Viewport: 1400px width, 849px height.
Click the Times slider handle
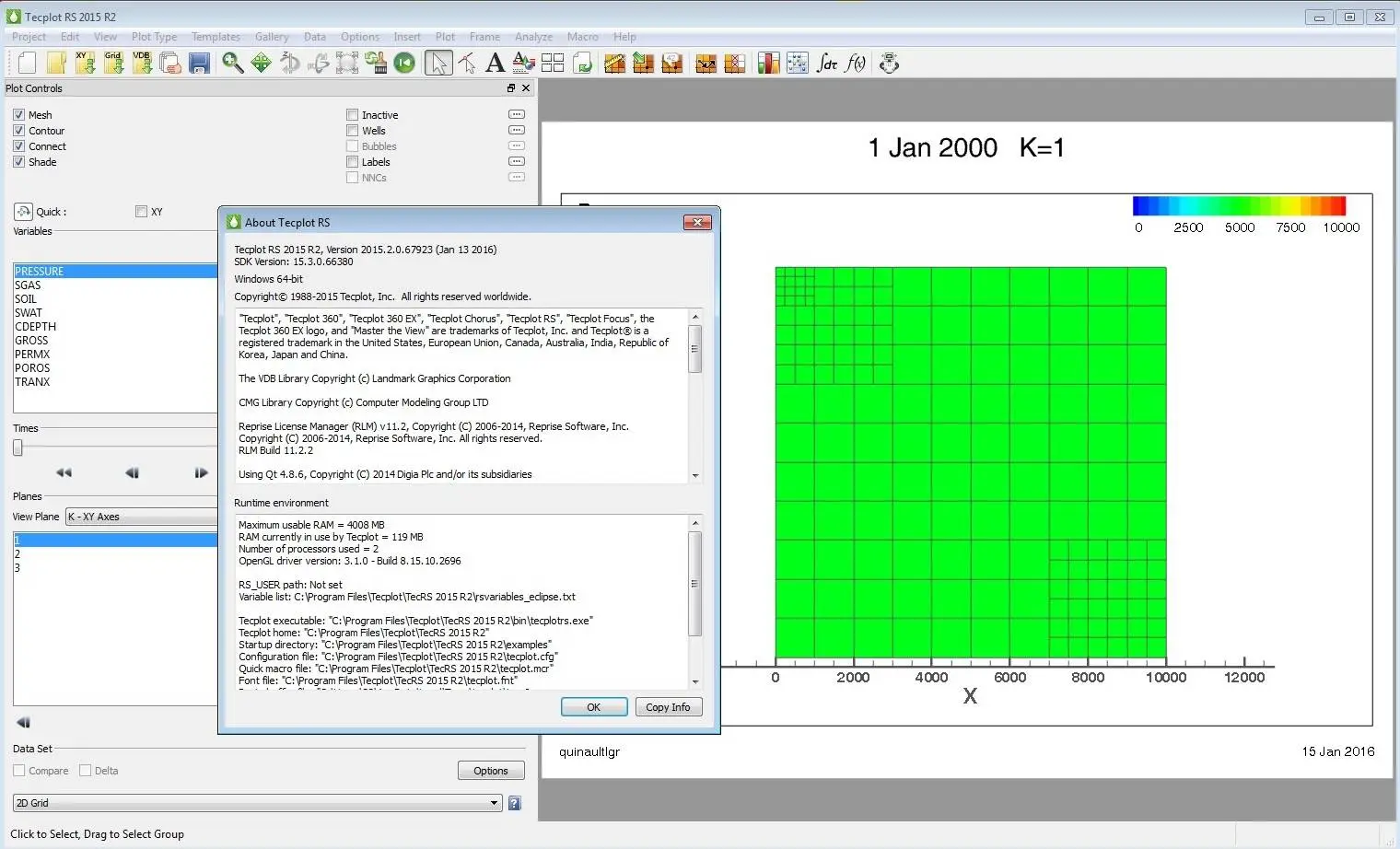(x=17, y=448)
